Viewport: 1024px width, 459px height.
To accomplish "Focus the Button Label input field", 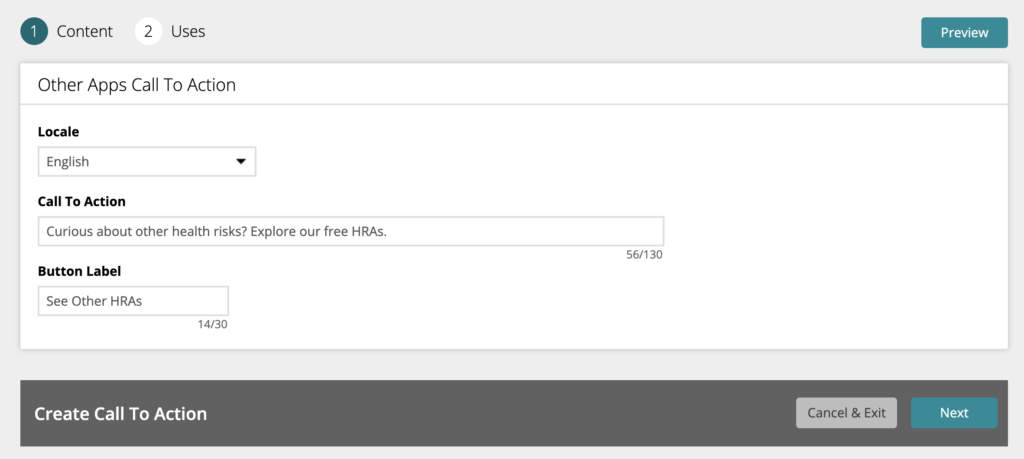I will [x=133, y=301].
